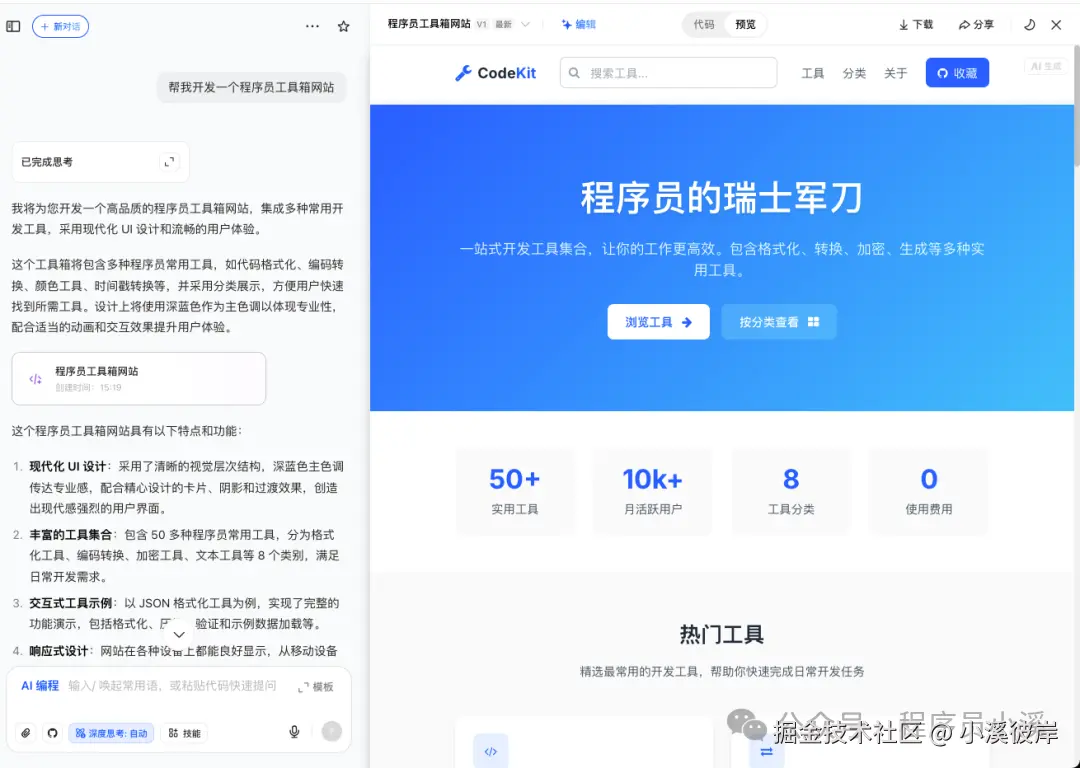The image size is (1080, 768).
Task: Switch to the 预览 preview tab
Action: tap(744, 24)
